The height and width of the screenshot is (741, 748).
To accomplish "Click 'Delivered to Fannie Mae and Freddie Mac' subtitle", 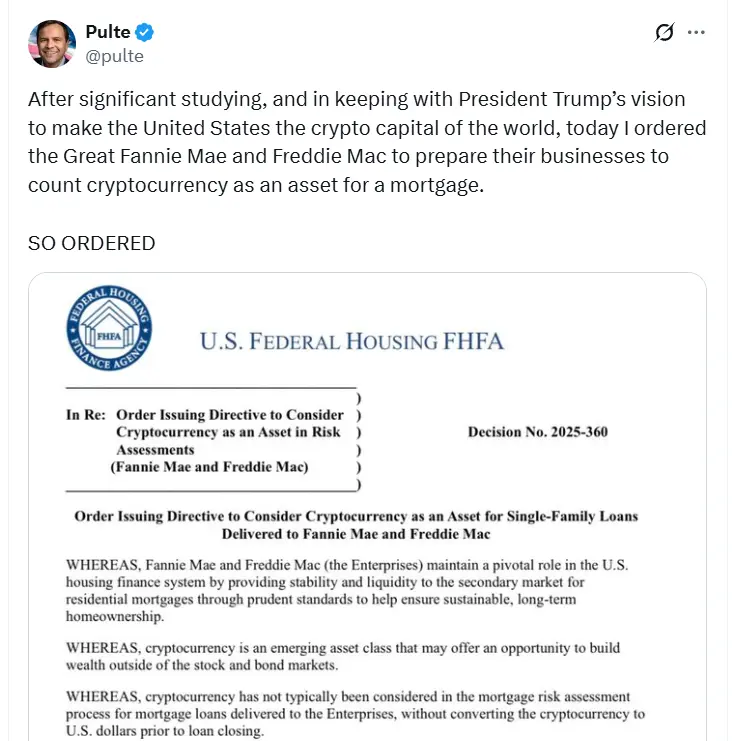I will click(x=356, y=534).
